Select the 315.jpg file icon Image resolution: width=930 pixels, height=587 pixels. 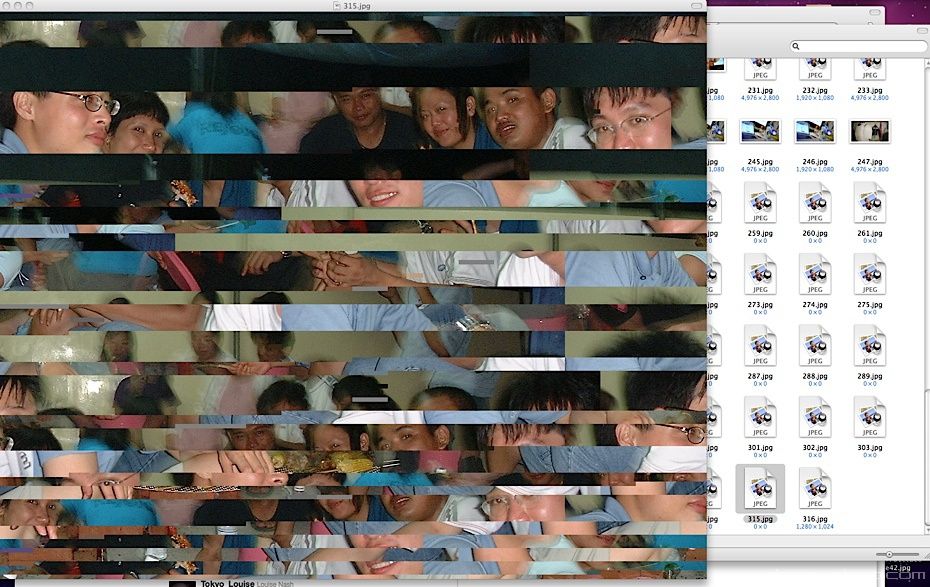click(760, 488)
